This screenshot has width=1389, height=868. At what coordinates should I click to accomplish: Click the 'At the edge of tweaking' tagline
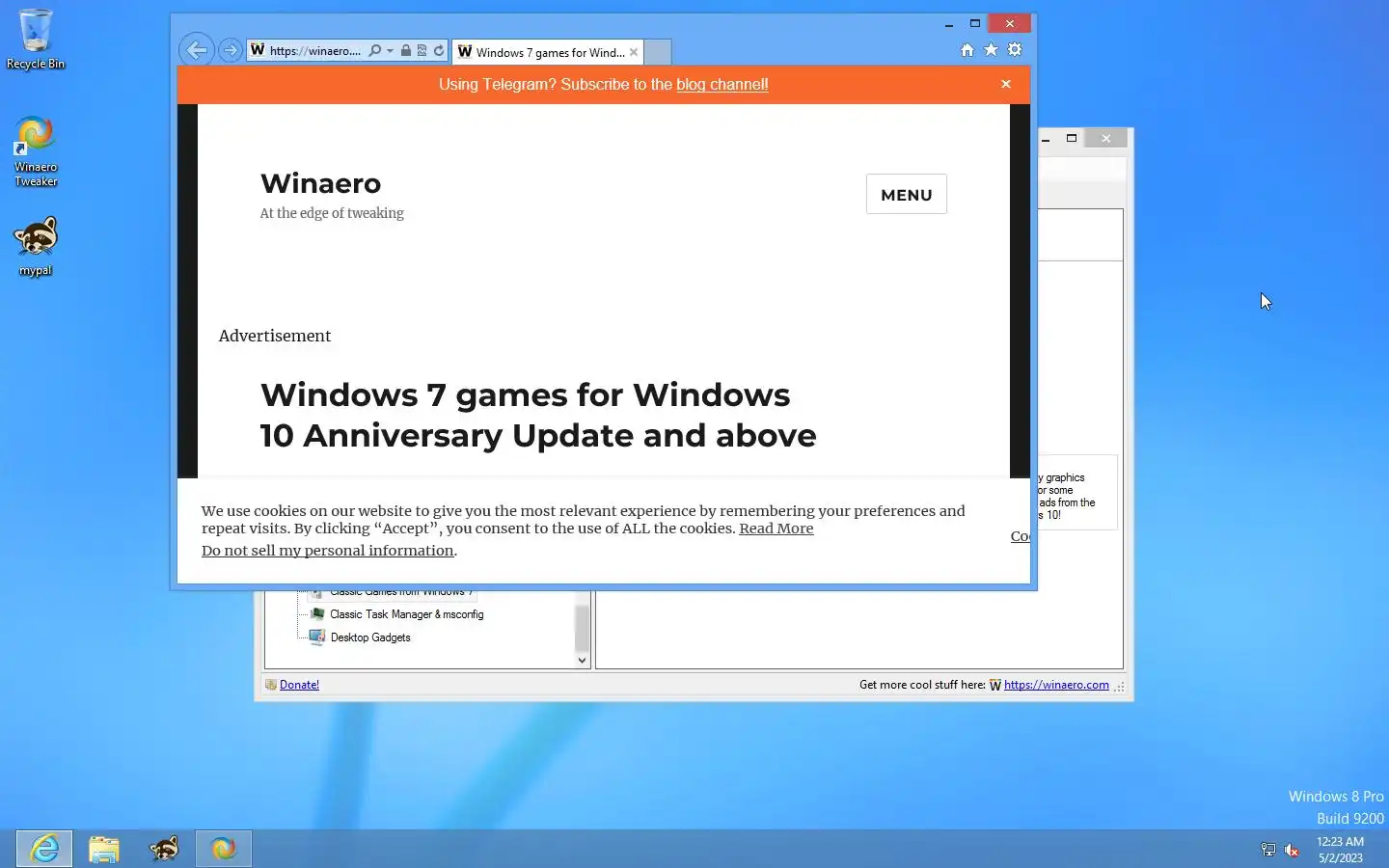coord(332,213)
